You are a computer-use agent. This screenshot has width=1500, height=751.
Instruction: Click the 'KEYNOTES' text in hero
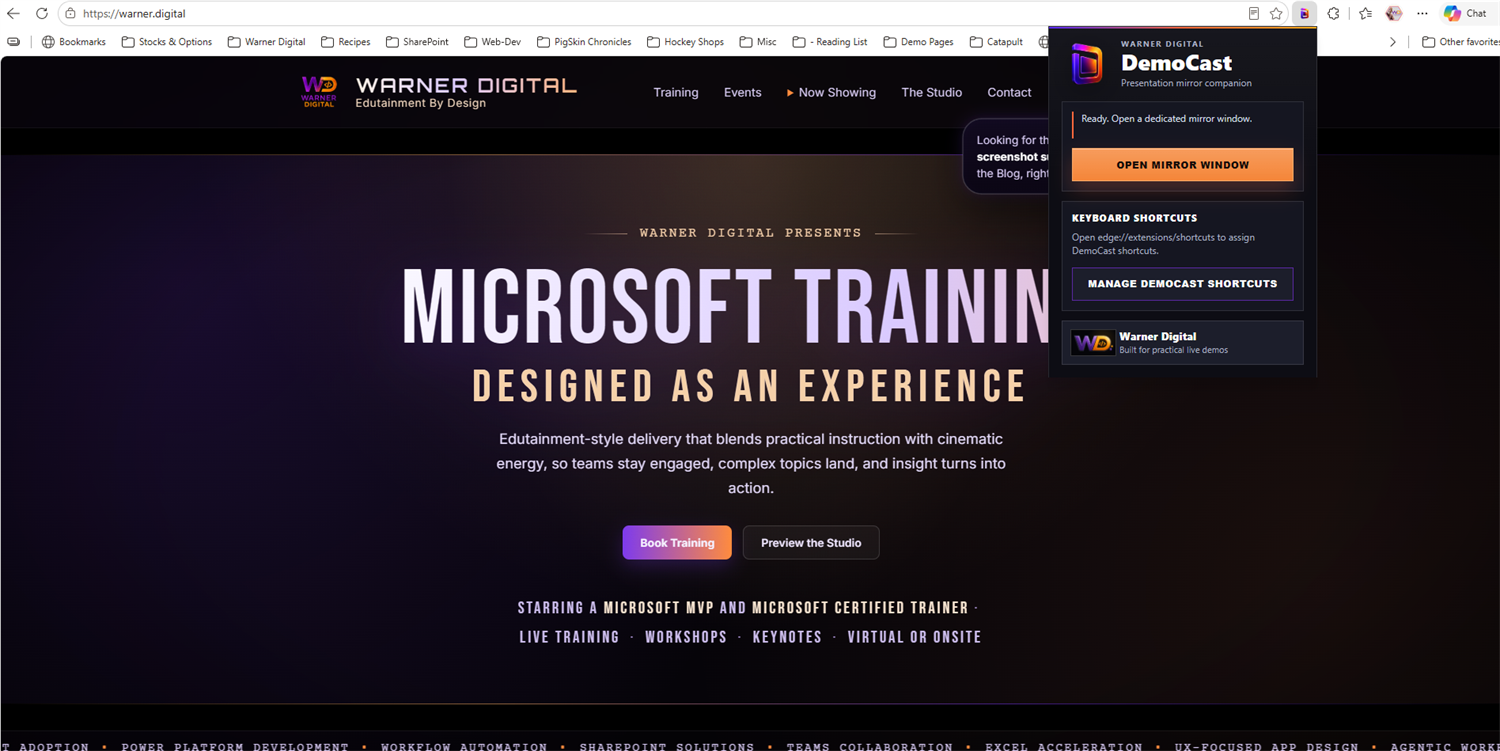(x=787, y=637)
